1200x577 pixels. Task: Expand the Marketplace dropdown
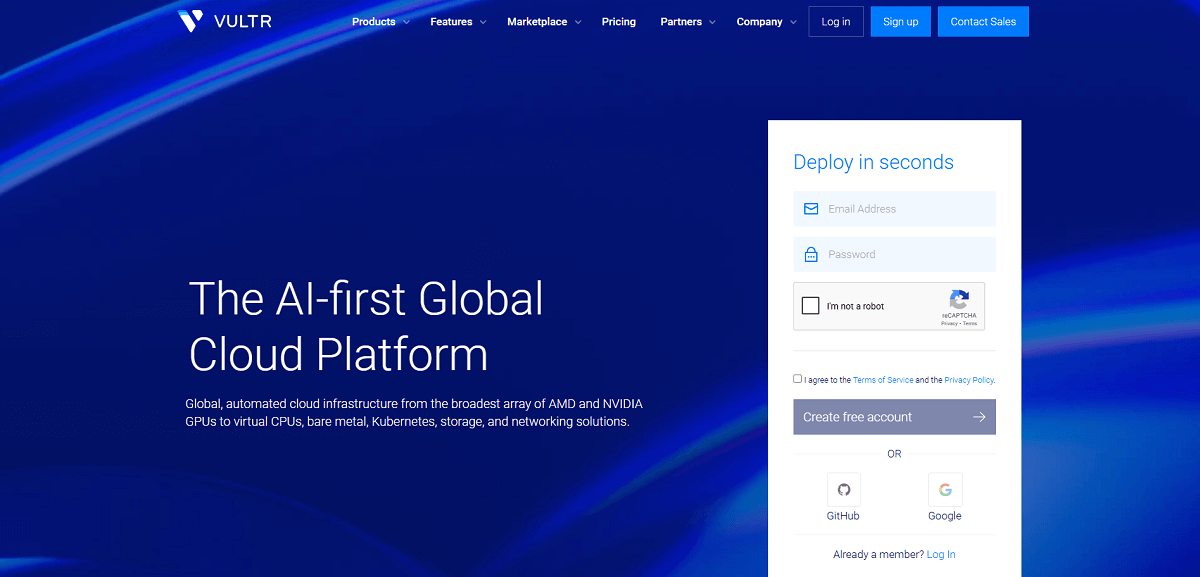[543, 21]
